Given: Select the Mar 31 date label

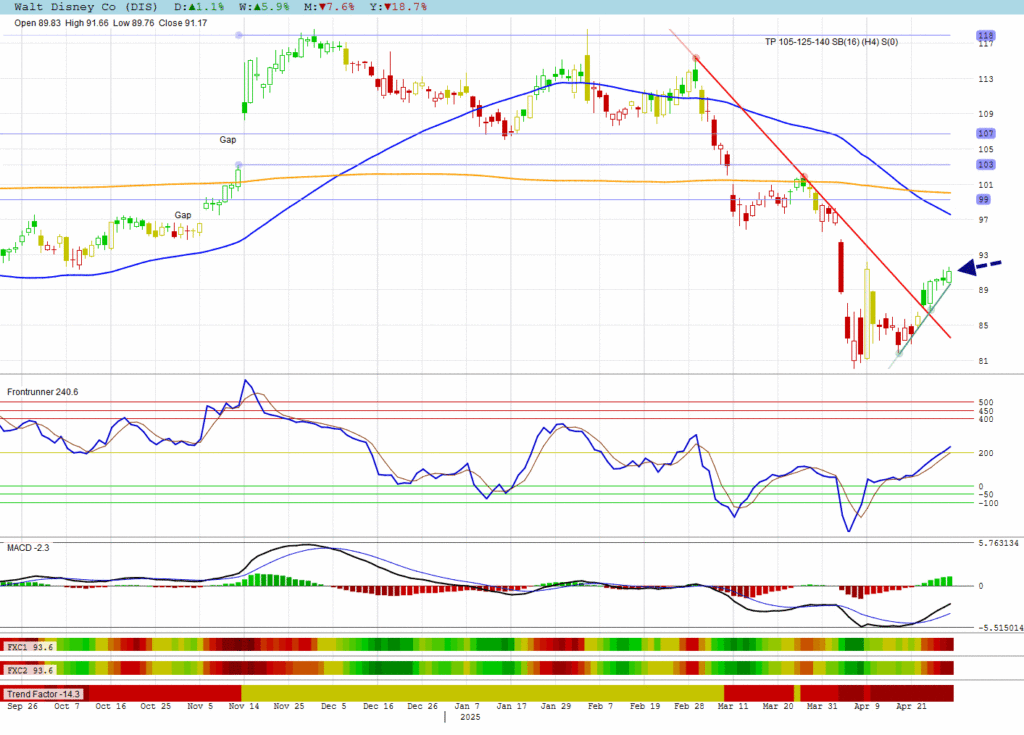Looking at the screenshot, I should tap(822, 706).
